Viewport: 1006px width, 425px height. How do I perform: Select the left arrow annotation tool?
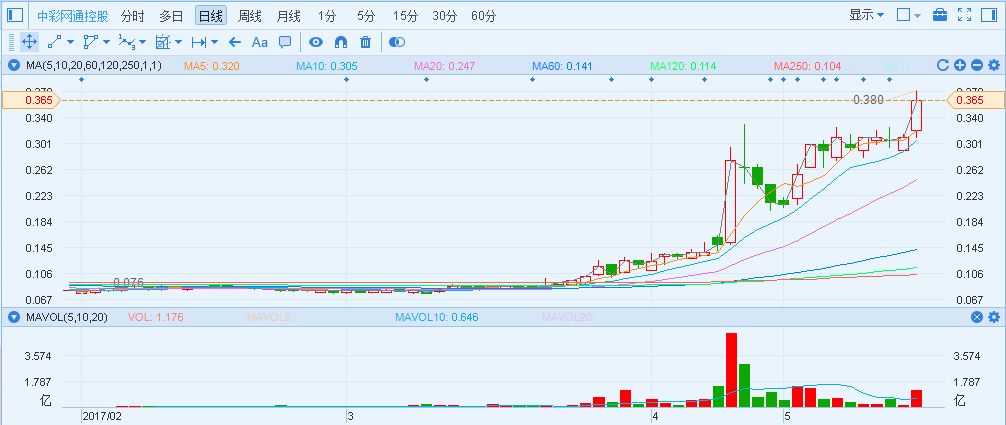[235, 42]
